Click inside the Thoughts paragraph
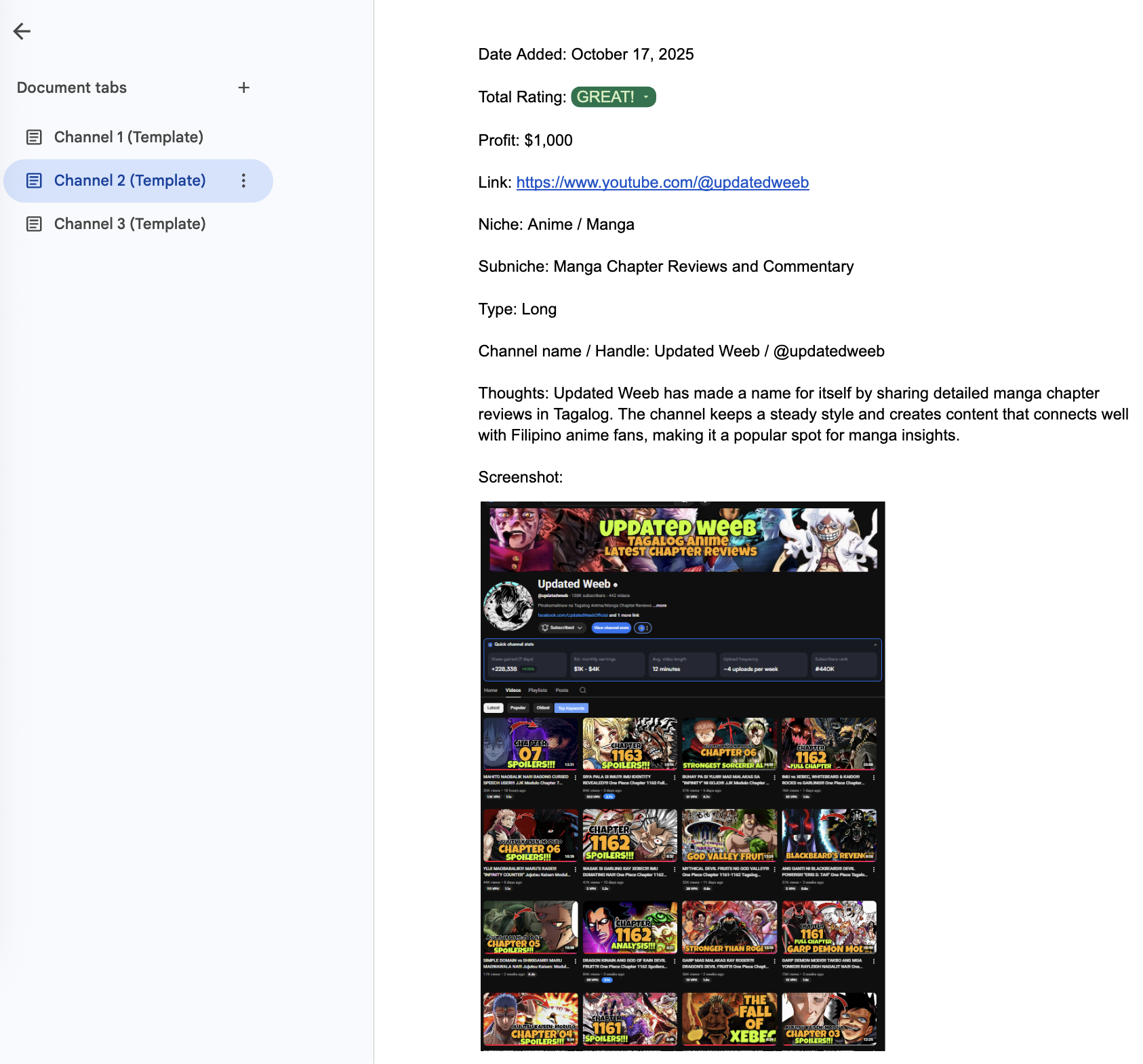 [803, 414]
